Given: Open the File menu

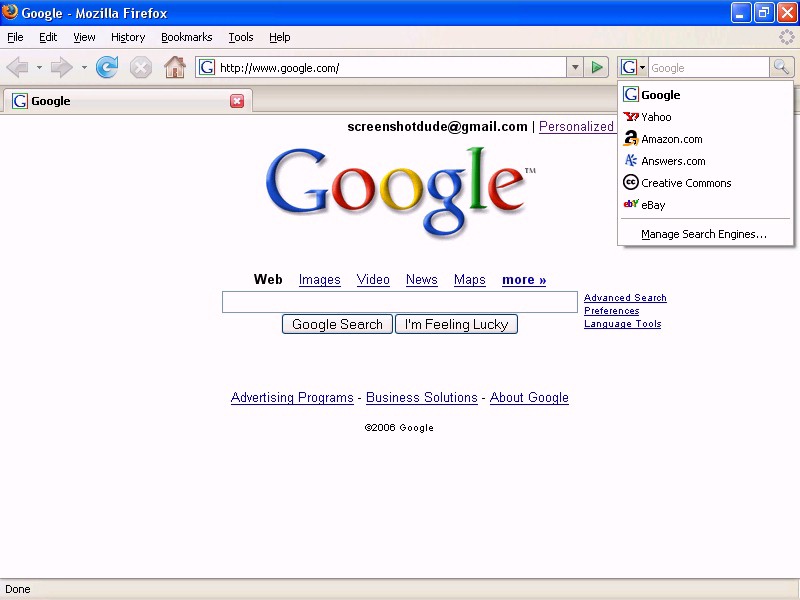Looking at the screenshot, I should 15,37.
